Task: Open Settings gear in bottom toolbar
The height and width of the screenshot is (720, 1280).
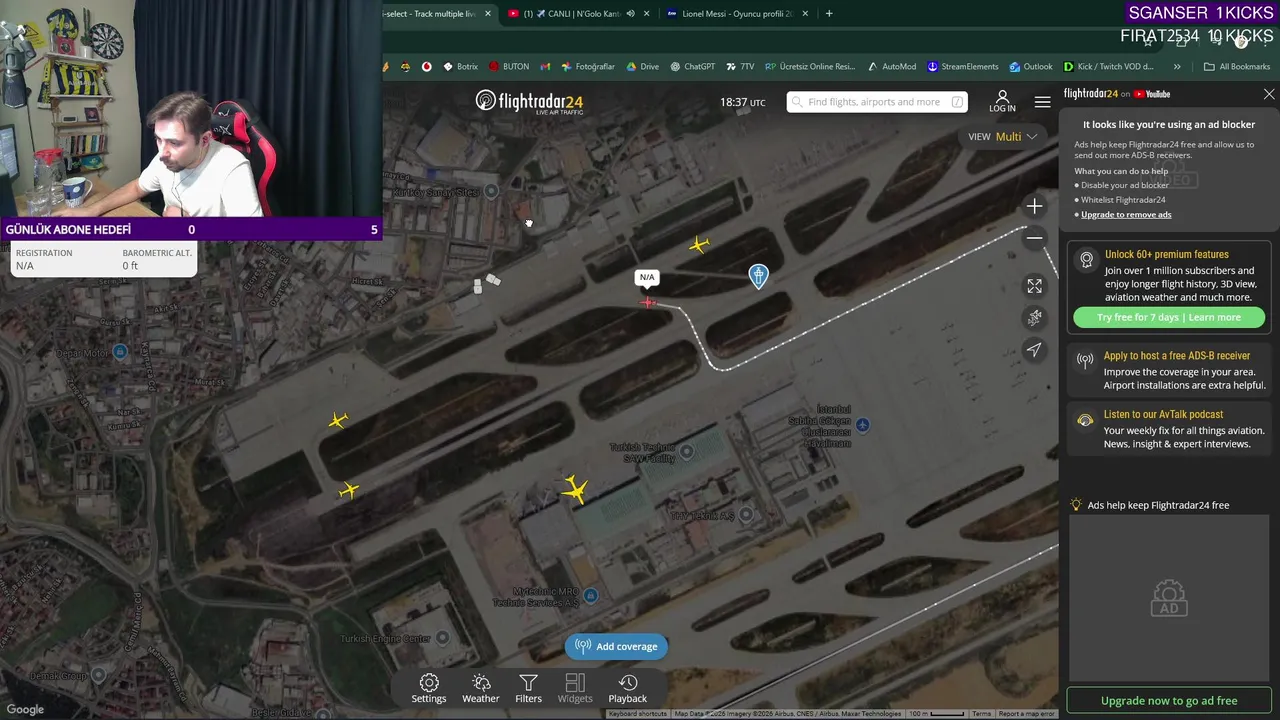Action: pyautogui.click(x=429, y=688)
